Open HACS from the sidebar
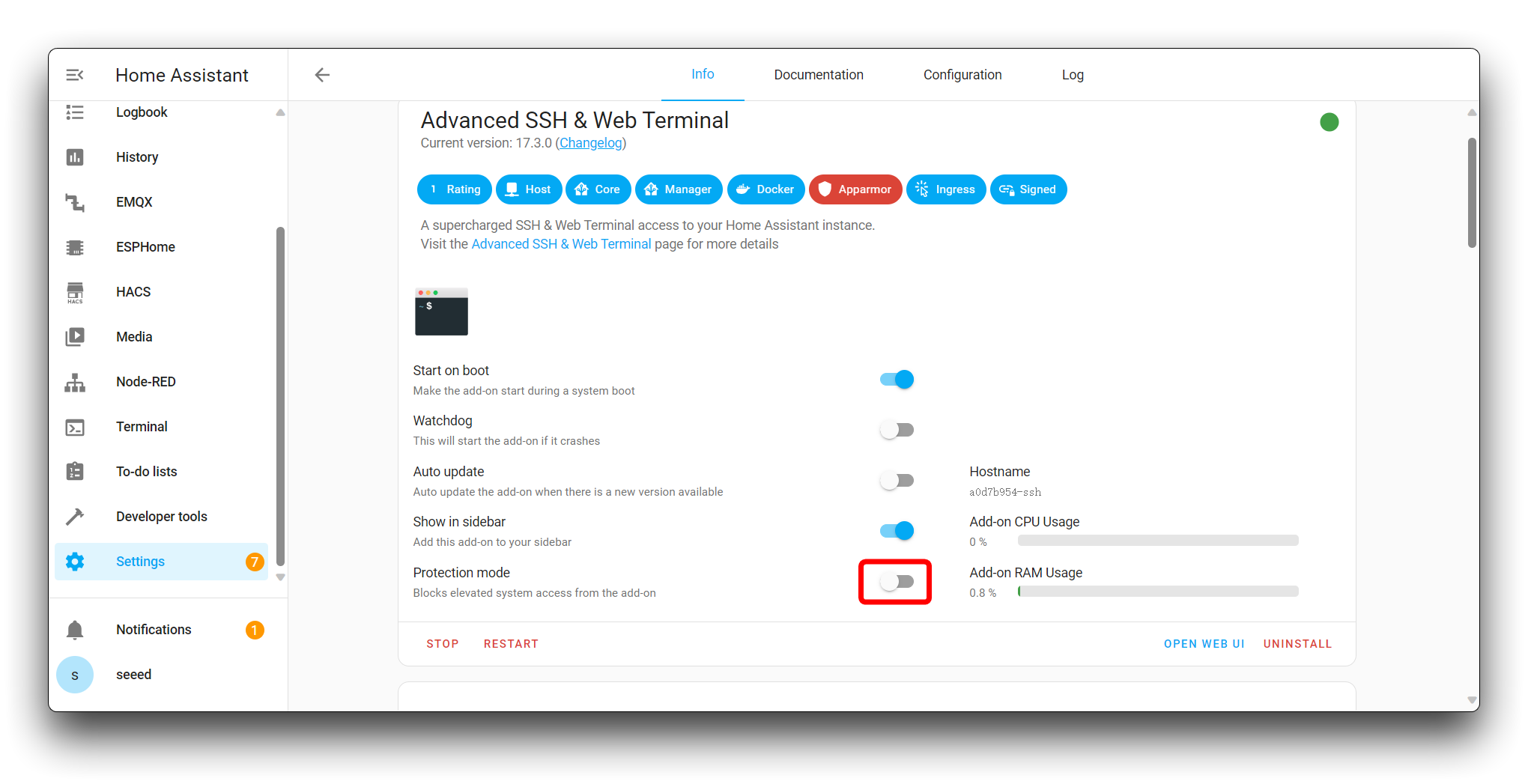This screenshot has width=1528, height=784. pyautogui.click(x=161, y=292)
